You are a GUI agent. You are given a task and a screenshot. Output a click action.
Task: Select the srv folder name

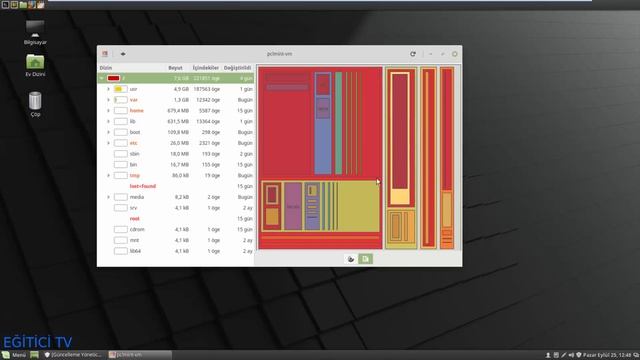pyautogui.click(x=133, y=208)
